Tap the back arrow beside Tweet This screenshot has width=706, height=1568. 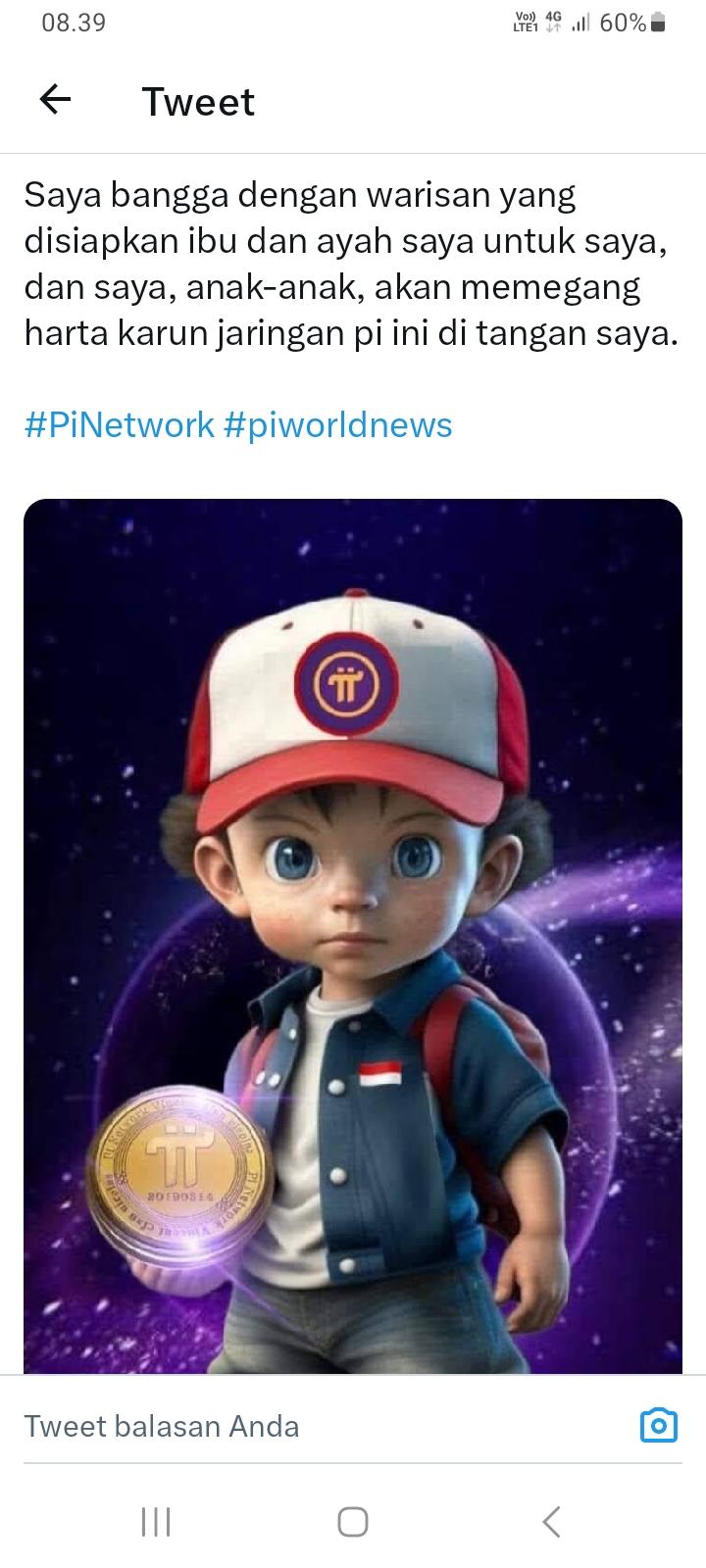(56, 99)
